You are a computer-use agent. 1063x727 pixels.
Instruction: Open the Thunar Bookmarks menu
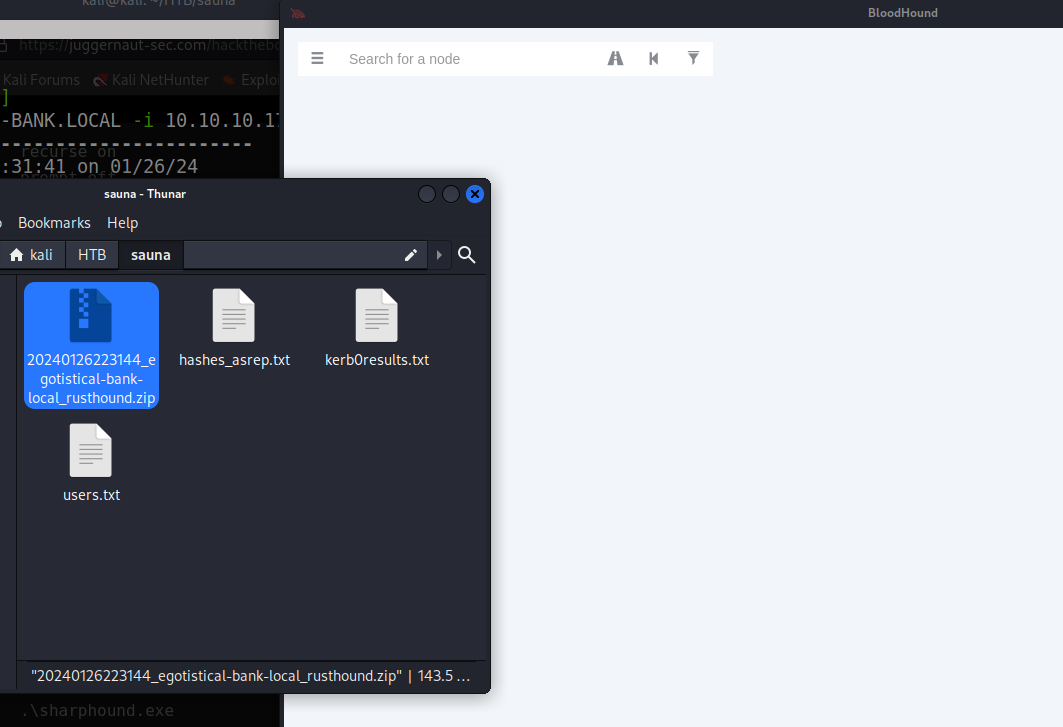click(54, 223)
